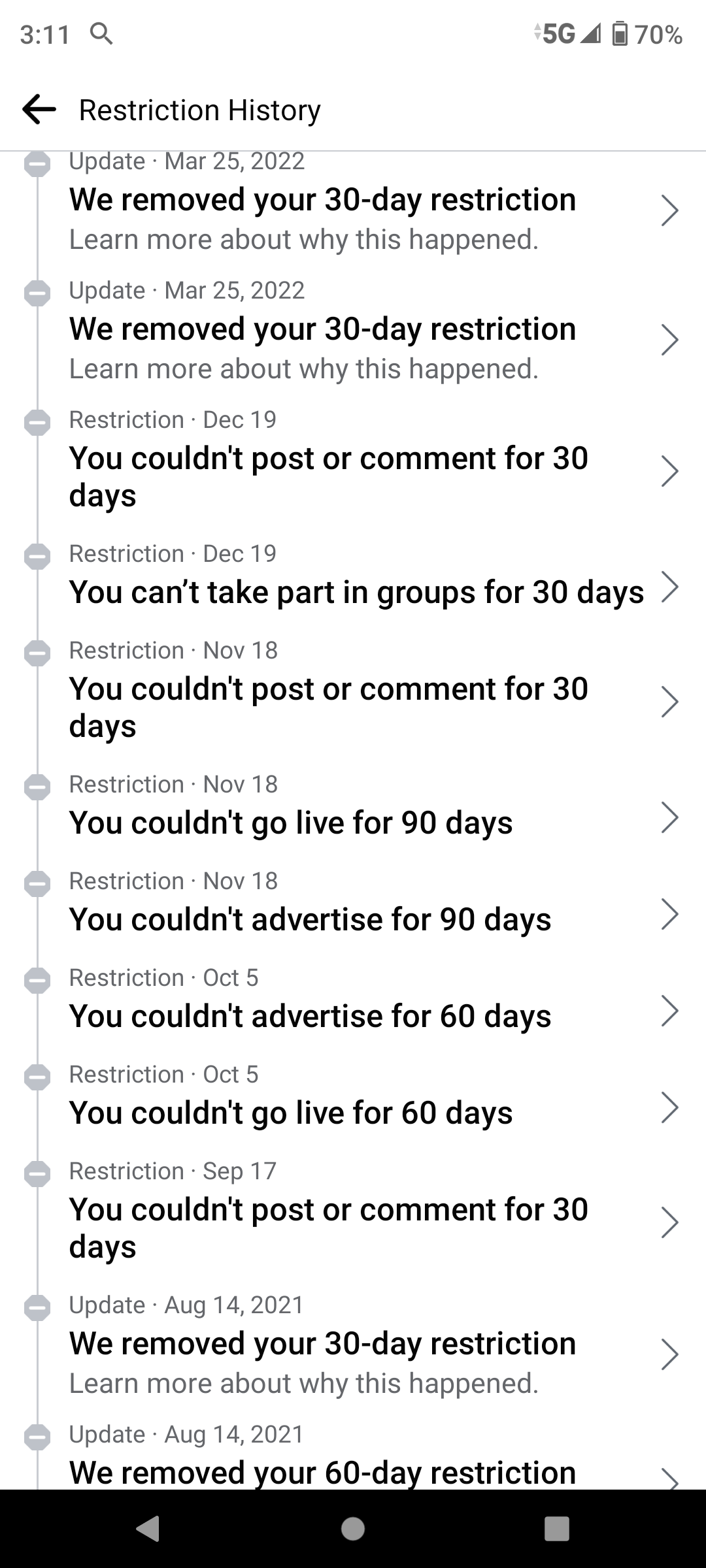Open chevron for 'couldn't advertise for 60 days'
706x1568 pixels.
click(x=669, y=1011)
